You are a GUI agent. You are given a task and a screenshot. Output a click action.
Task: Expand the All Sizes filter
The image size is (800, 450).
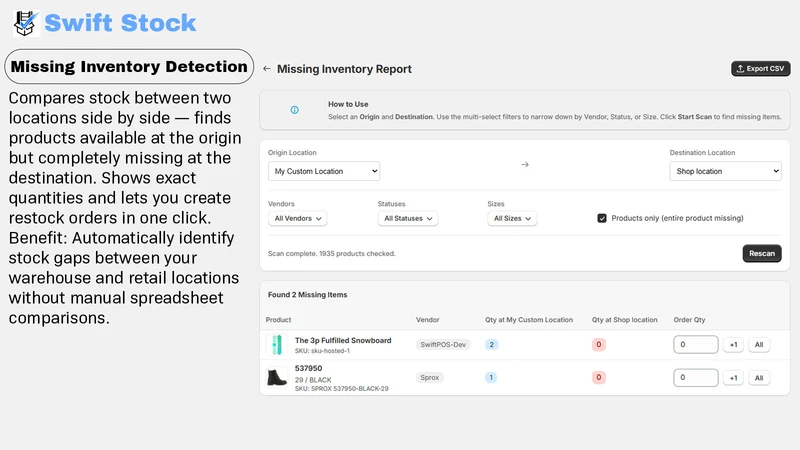512,218
